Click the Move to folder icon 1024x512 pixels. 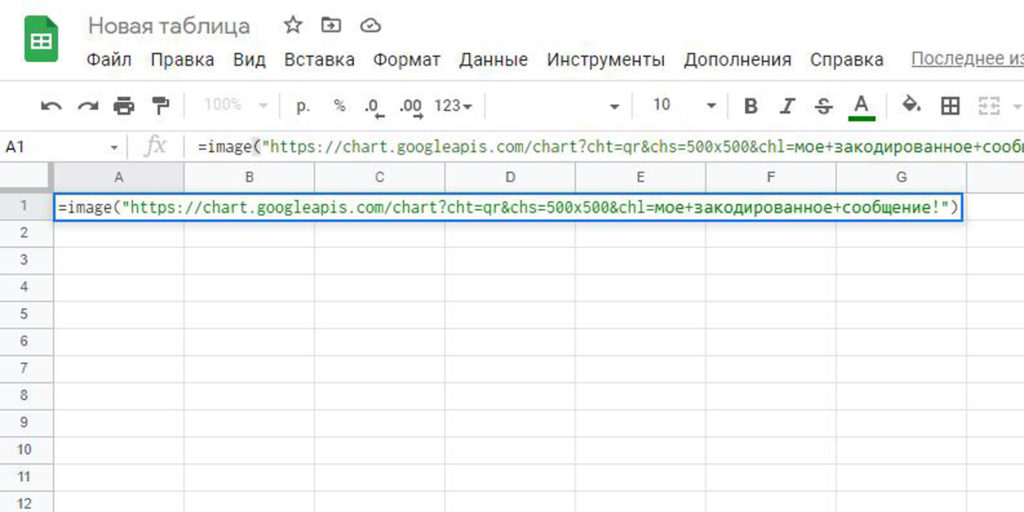(x=331, y=25)
